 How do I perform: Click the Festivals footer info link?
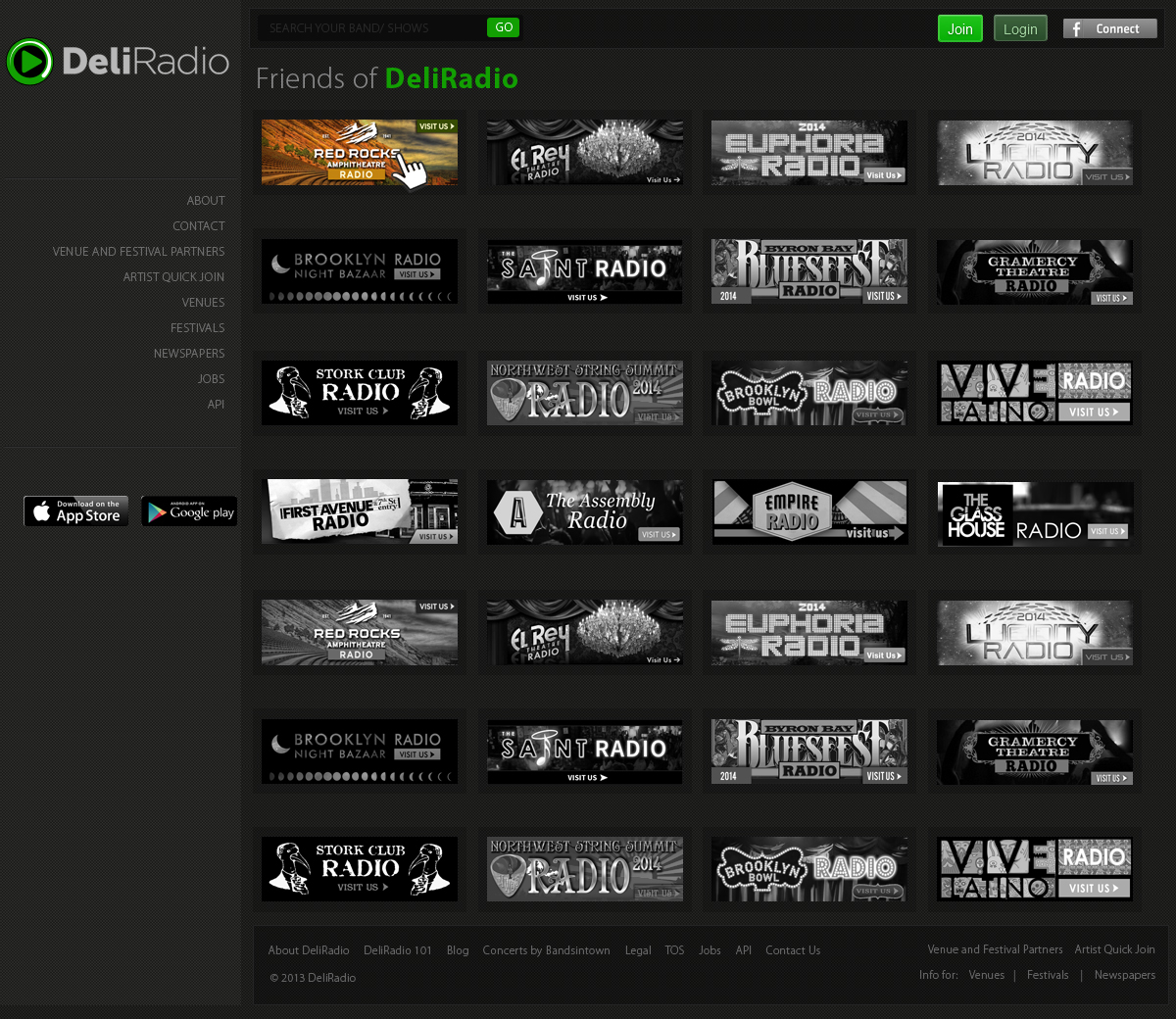[x=1048, y=975]
